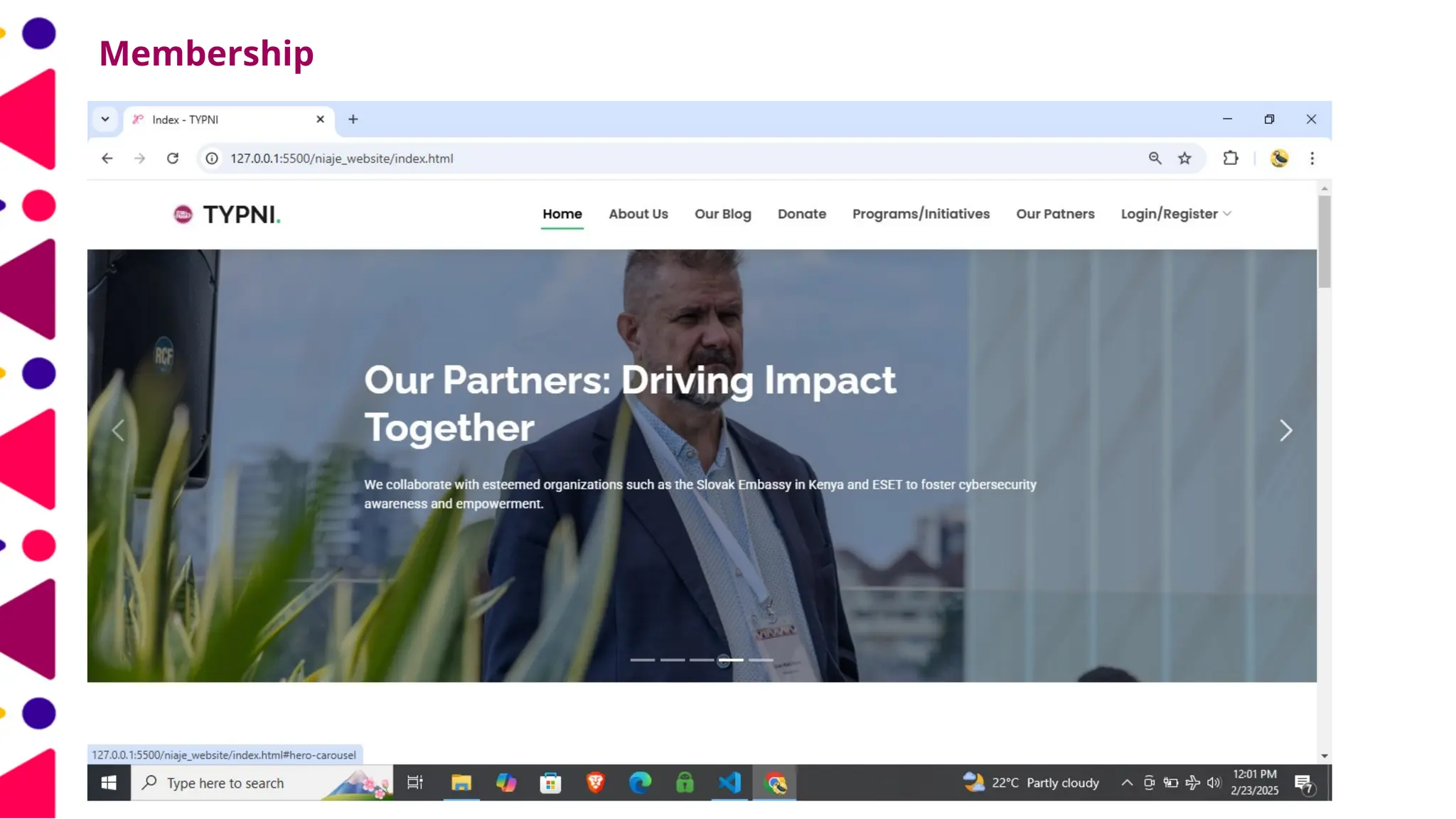Image resolution: width=1456 pixels, height=819 pixels.
Task: Open the Chrome three-dot menu
Action: tap(1312, 159)
